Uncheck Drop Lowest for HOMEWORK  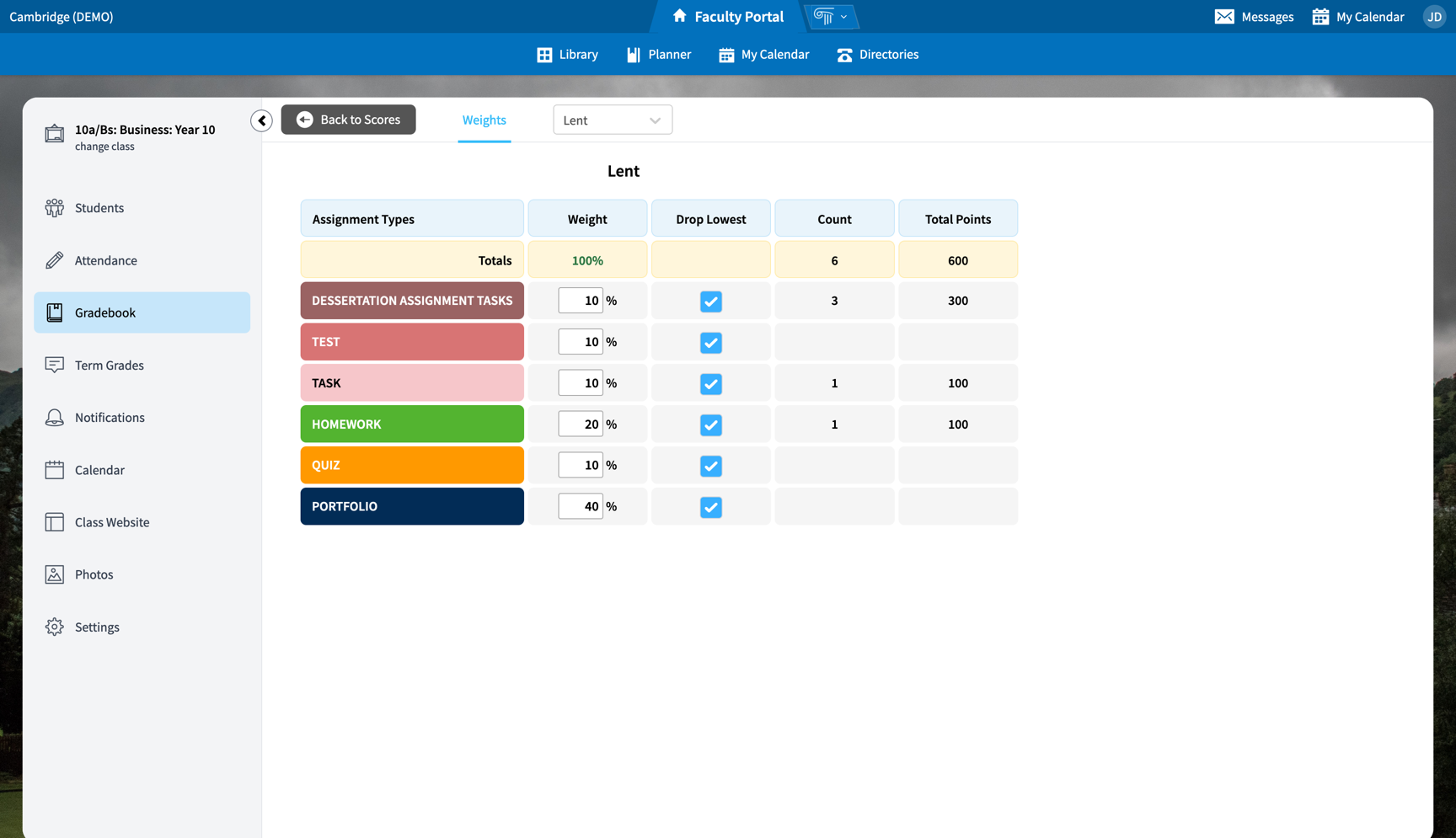click(710, 424)
